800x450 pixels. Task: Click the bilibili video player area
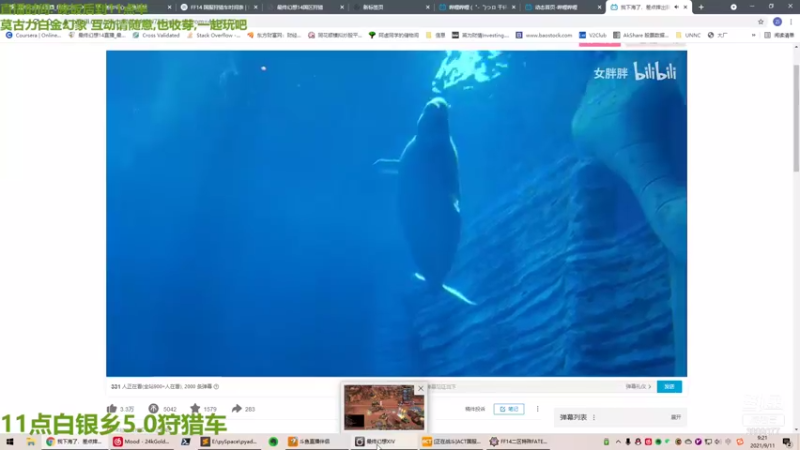click(396, 213)
